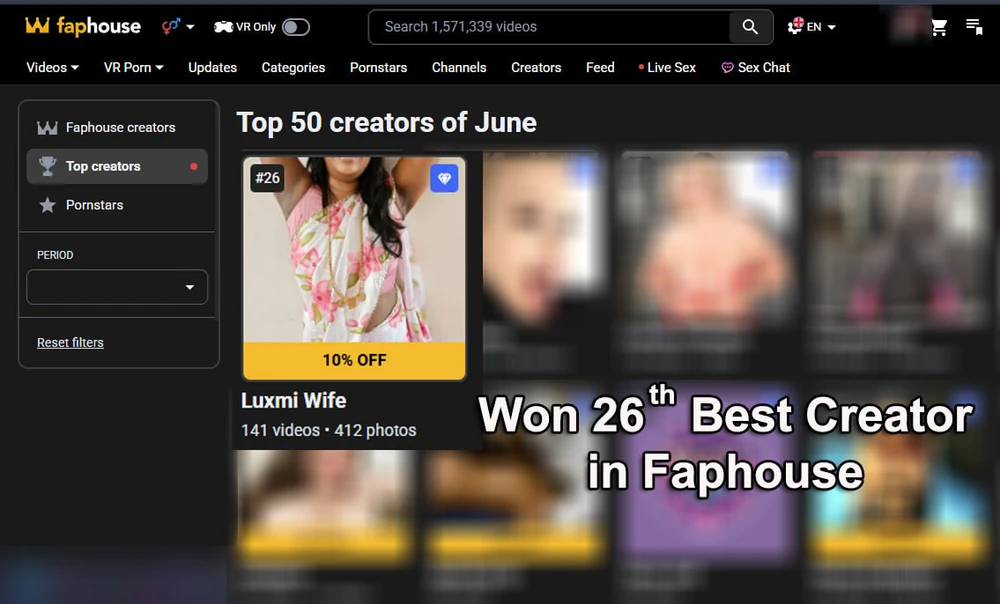Screen dimensions: 1000x604
Task: Click the Reset filters link
Action: (70, 342)
